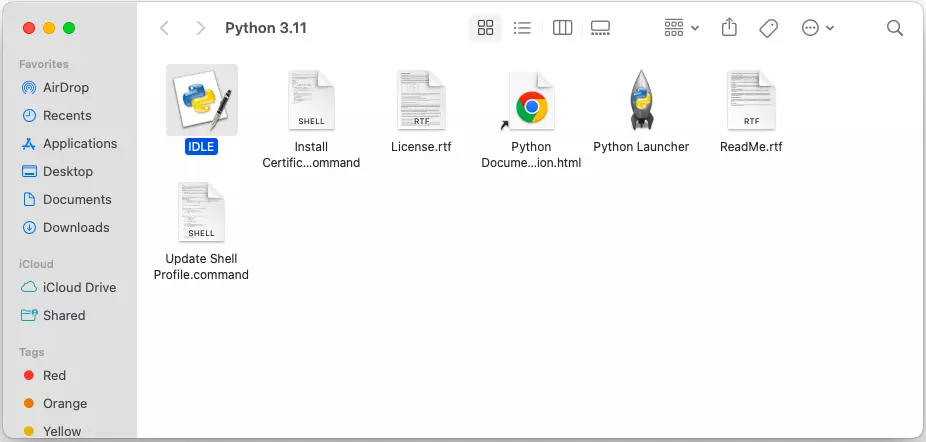This screenshot has width=926, height=442.
Task: Click the Update Shell Profile.command label
Action: coord(201,266)
